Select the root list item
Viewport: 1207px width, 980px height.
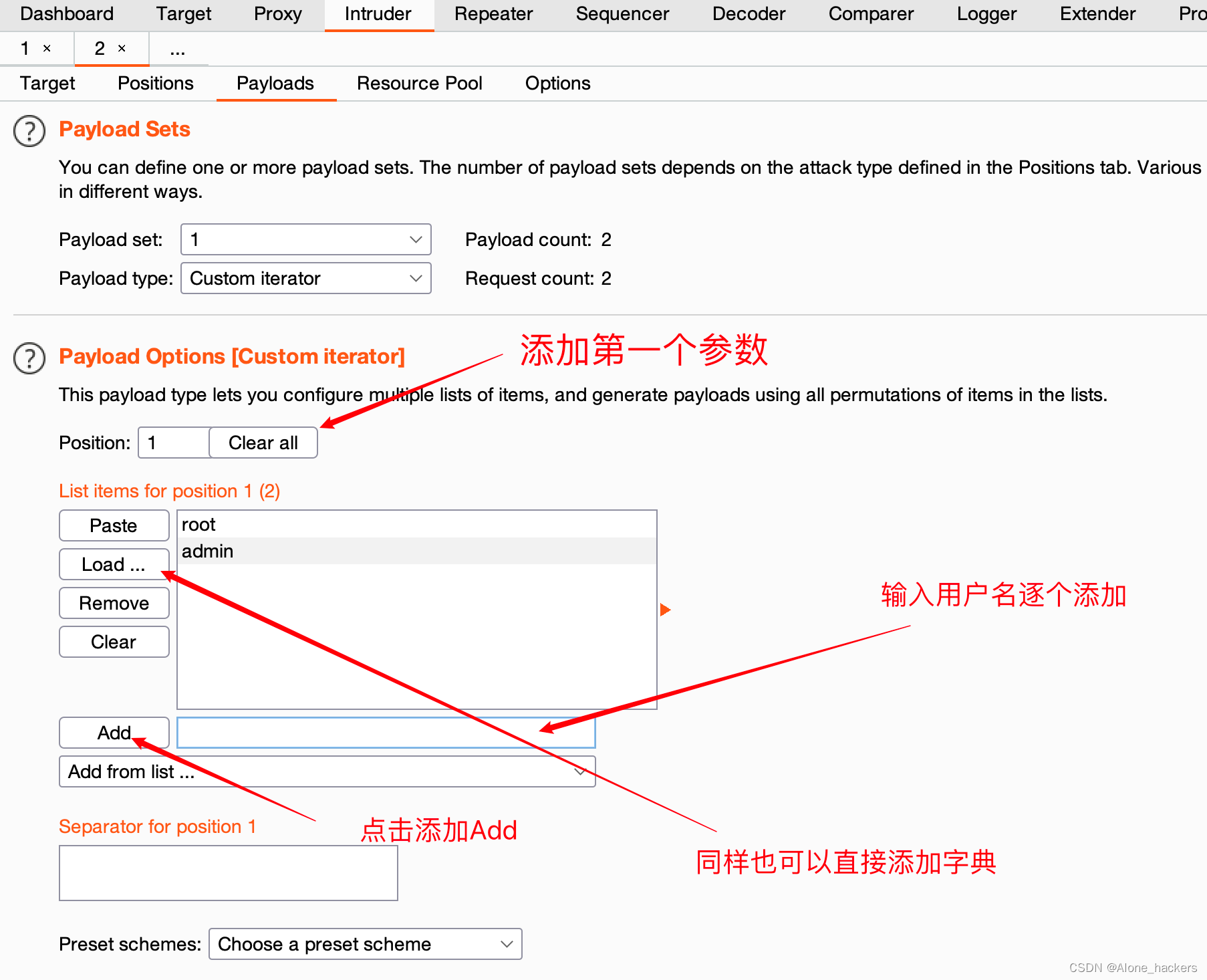pos(417,525)
